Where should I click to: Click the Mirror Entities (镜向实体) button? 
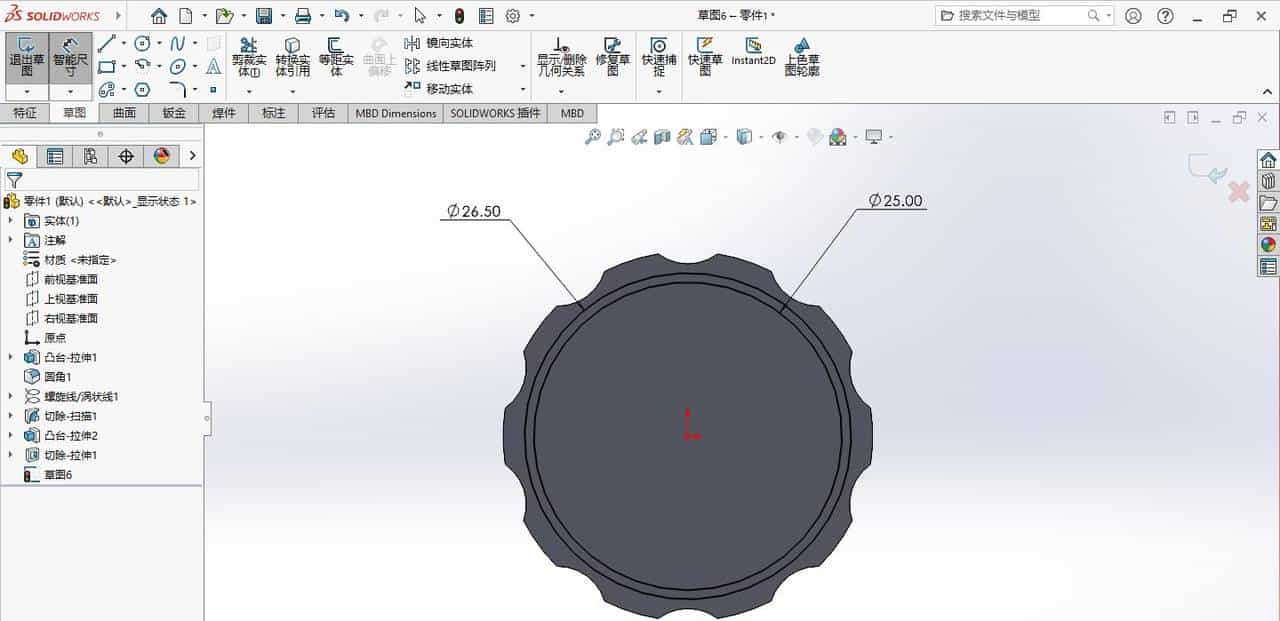click(x=435, y=42)
